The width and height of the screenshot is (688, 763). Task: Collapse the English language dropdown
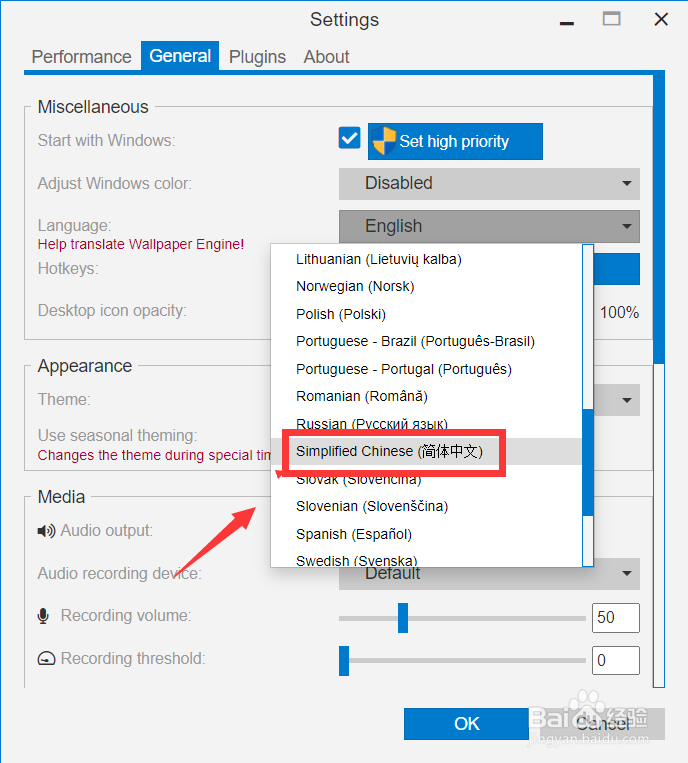pyautogui.click(x=489, y=226)
